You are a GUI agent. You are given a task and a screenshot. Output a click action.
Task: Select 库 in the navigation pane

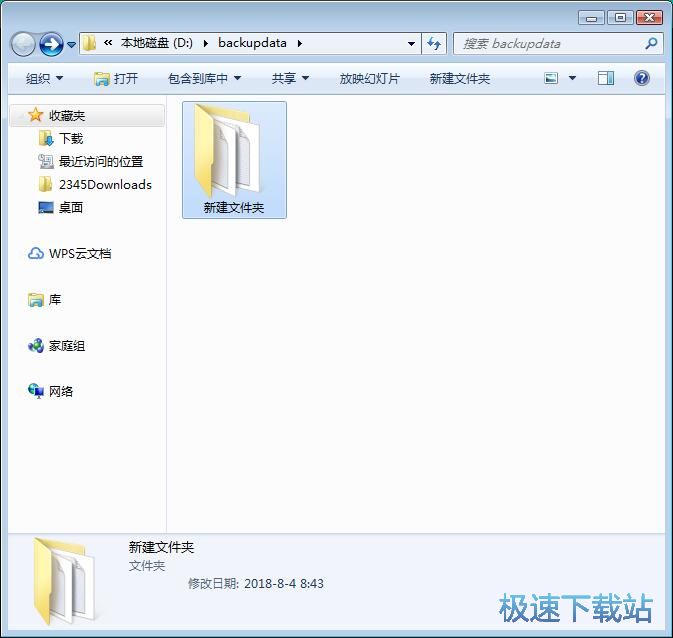click(x=55, y=299)
